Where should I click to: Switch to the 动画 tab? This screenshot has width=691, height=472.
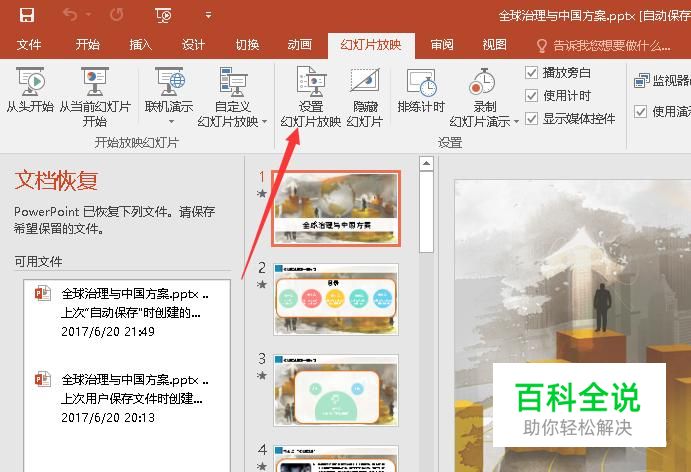coord(300,45)
